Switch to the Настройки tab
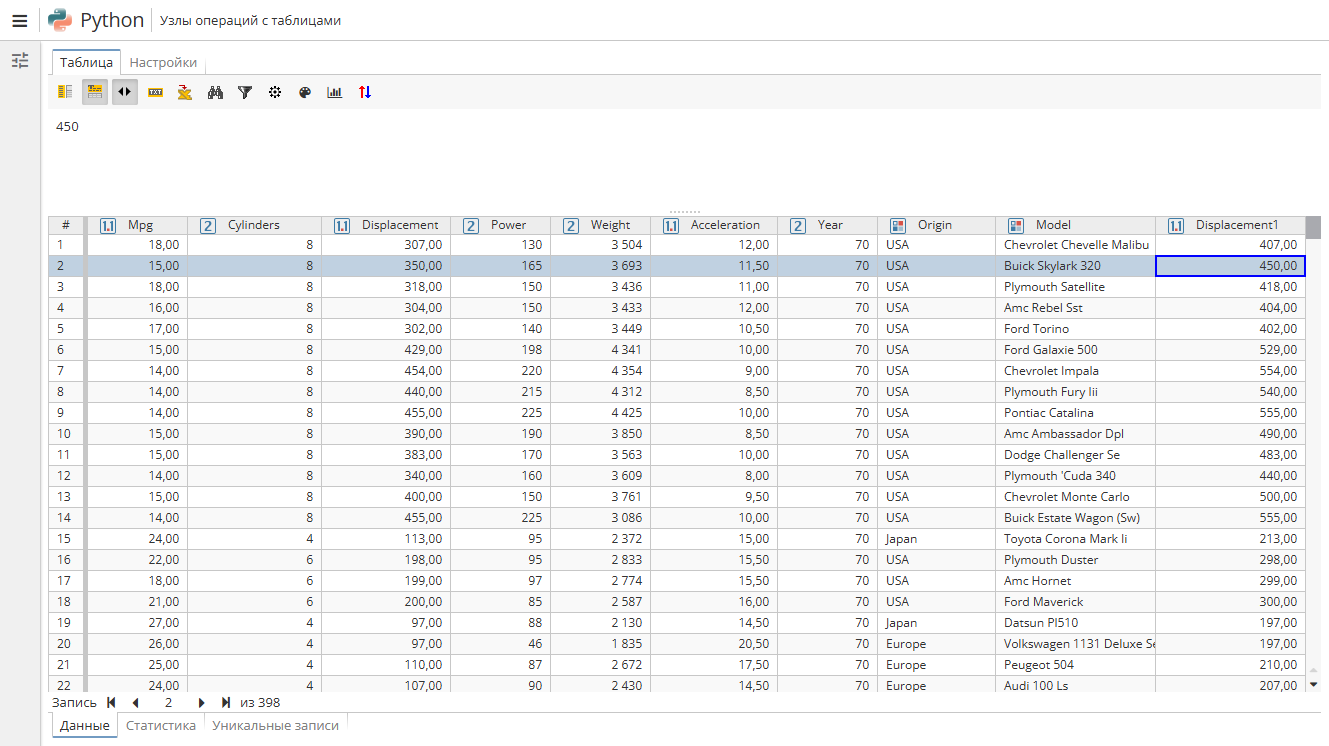 coord(162,61)
